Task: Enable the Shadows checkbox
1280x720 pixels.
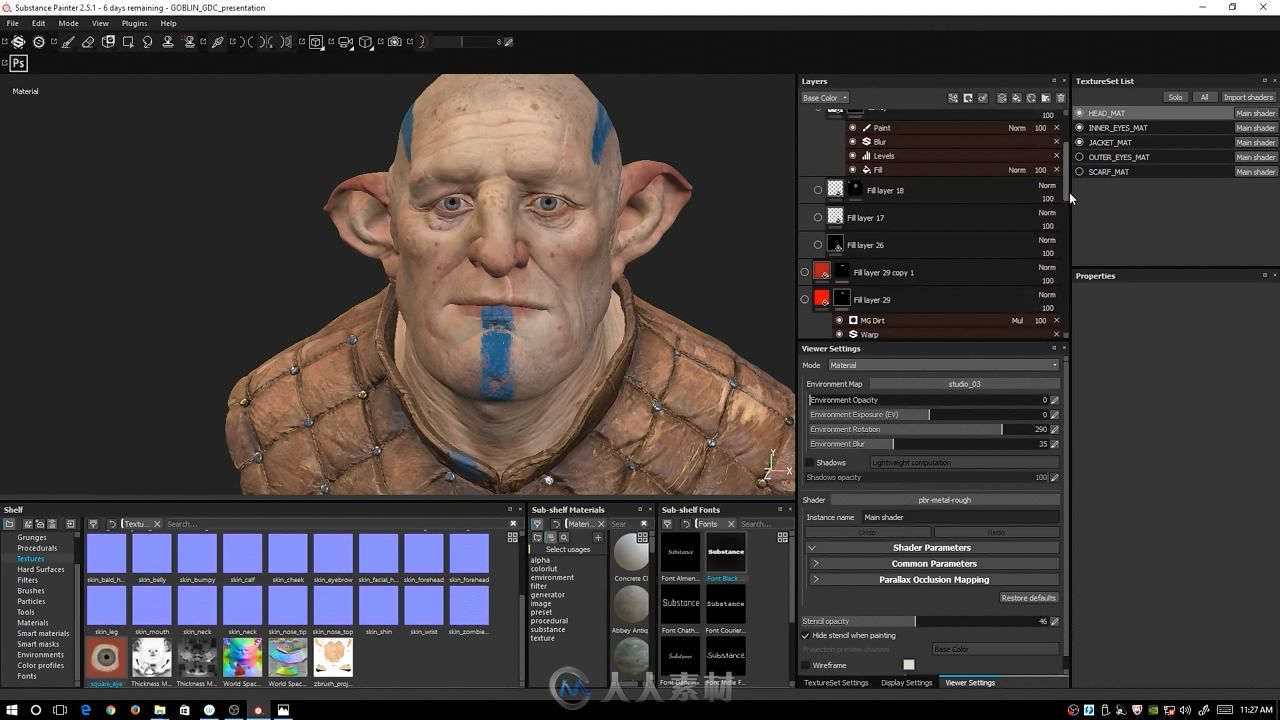Action: click(809, 463)
